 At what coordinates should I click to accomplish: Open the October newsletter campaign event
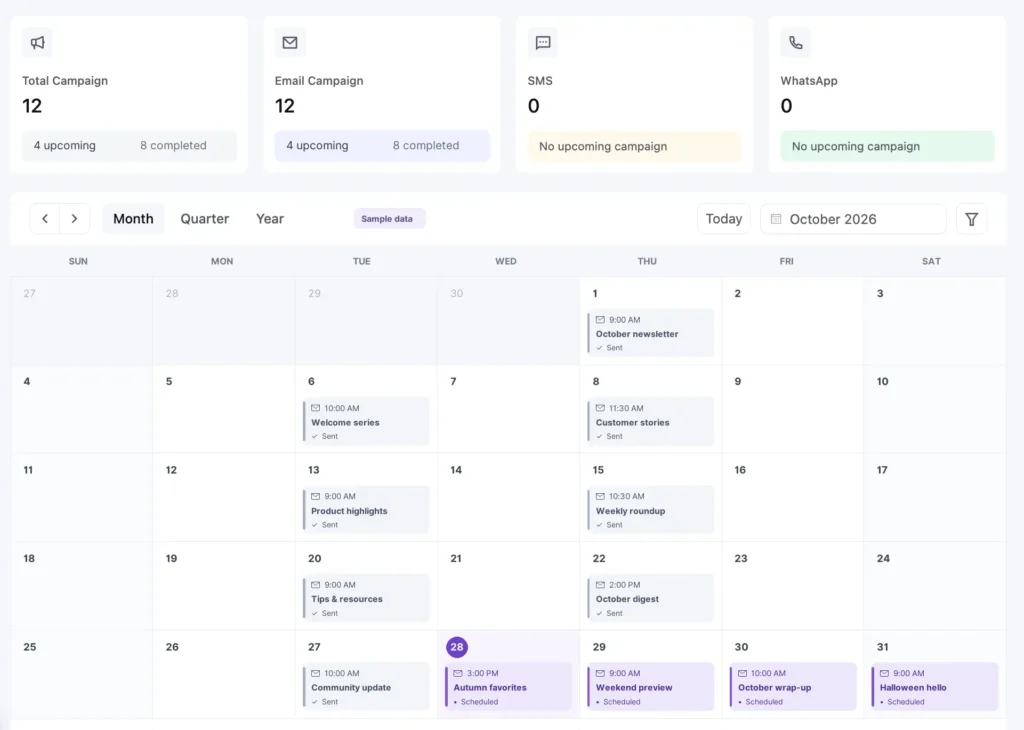[x=650, y=333]
